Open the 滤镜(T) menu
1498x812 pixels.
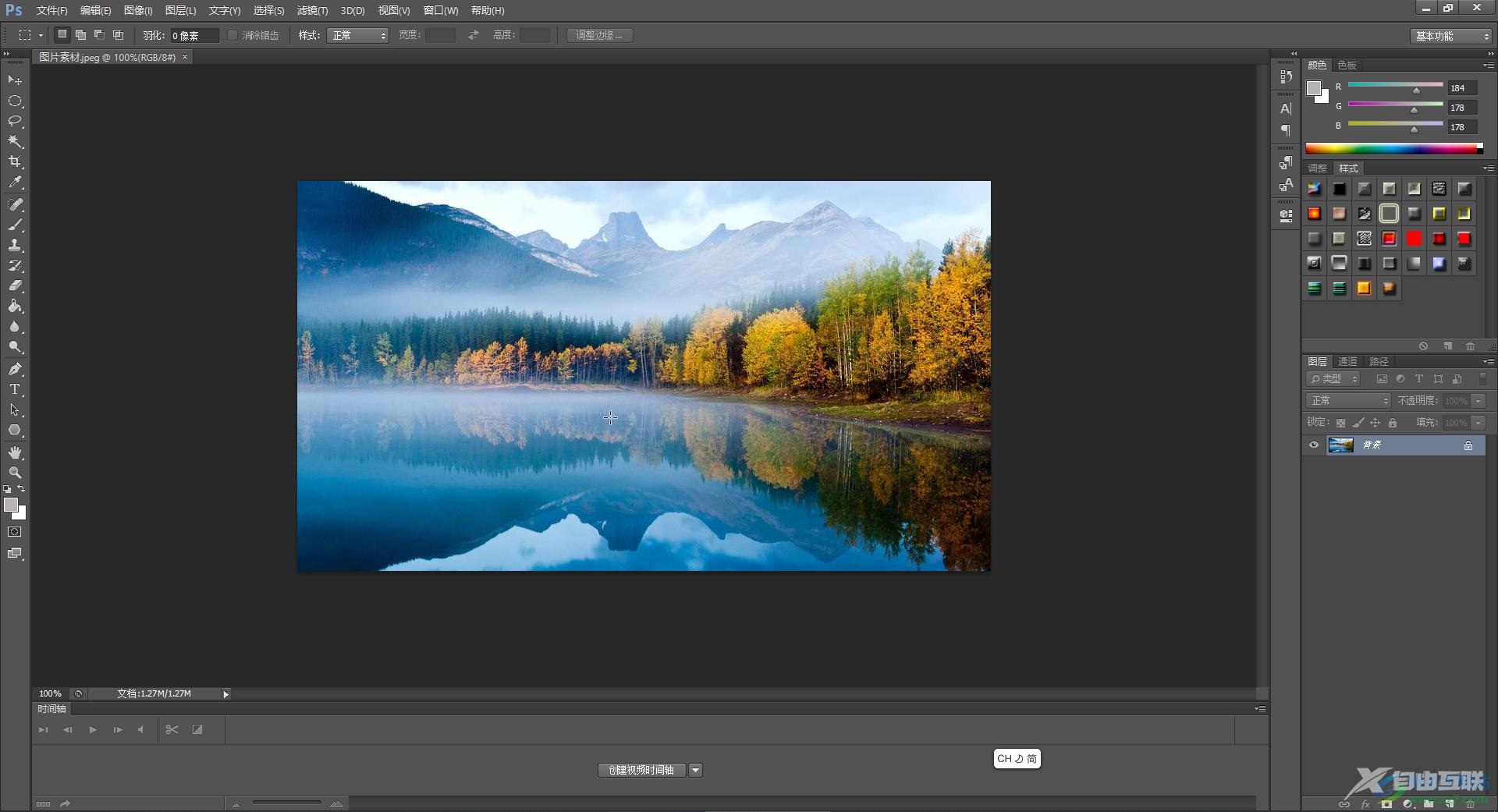[x=312, y=10]
